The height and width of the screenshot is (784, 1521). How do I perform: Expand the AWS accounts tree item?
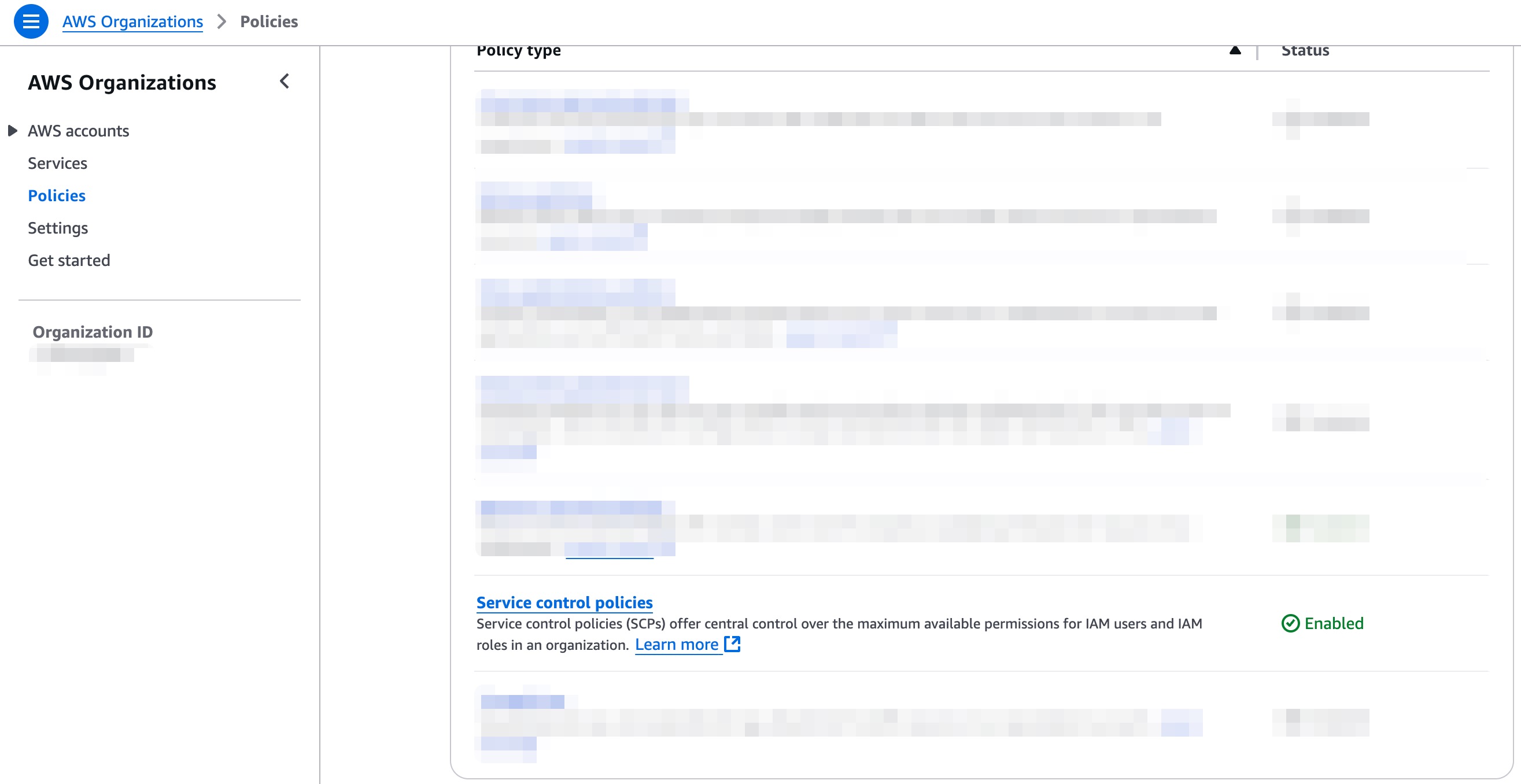[12, 131]
